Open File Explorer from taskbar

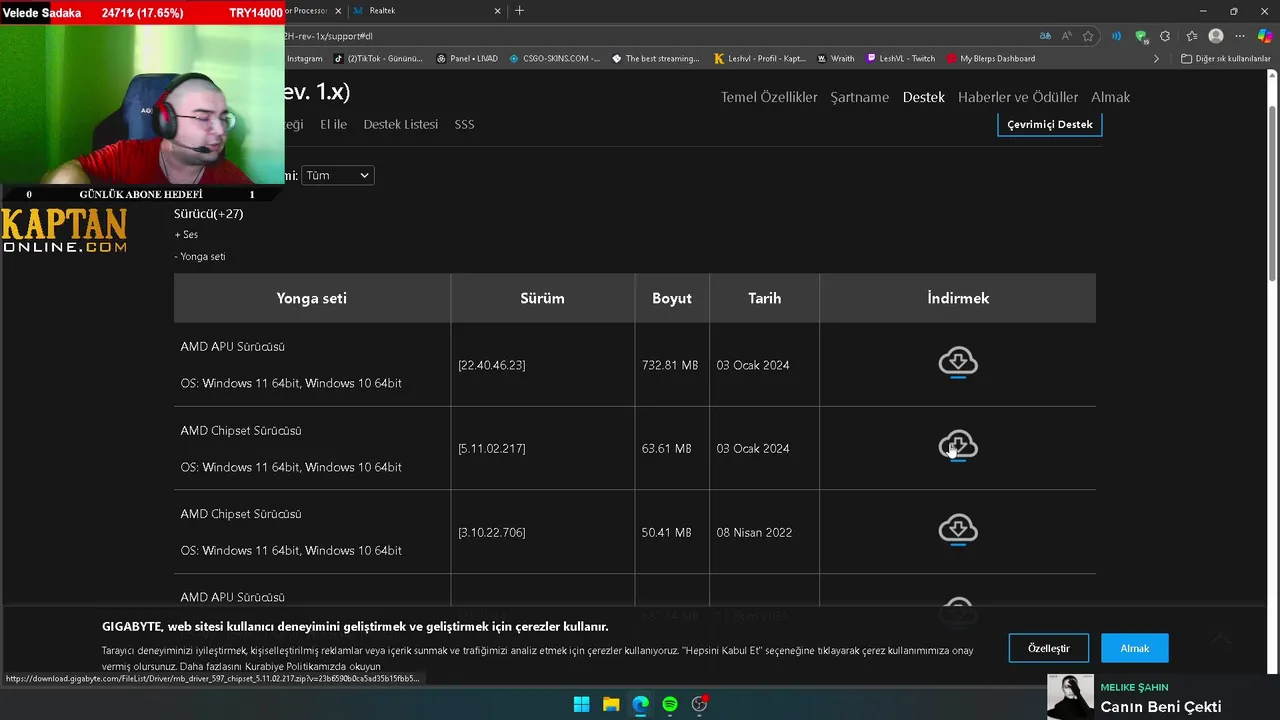pos(611,704)
